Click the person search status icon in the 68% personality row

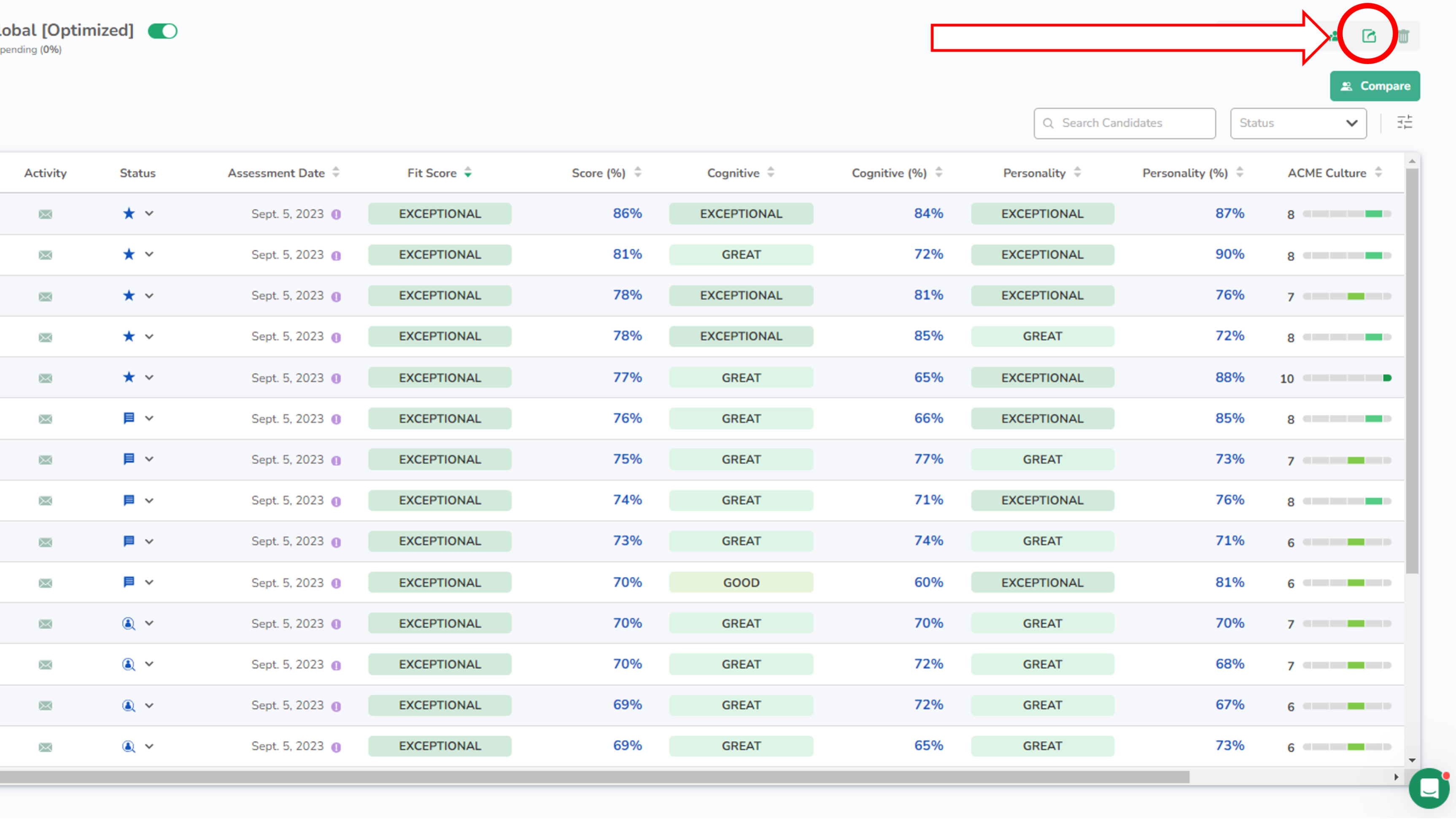[129, 665]
